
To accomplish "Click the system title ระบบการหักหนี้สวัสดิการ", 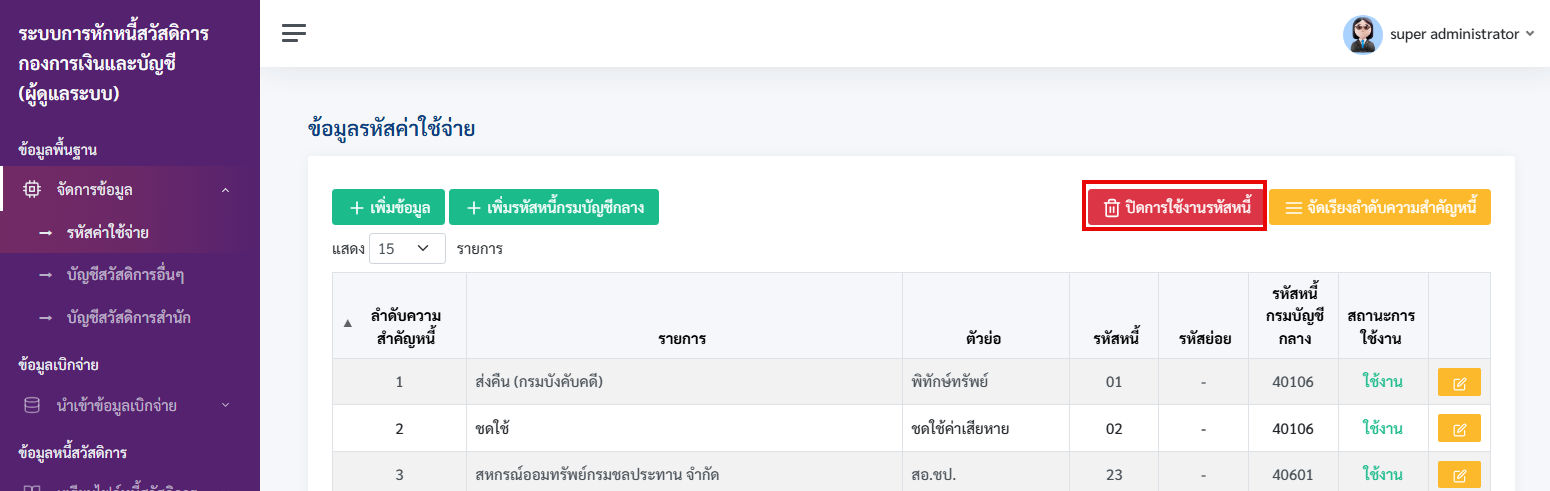I will (113, 34).
